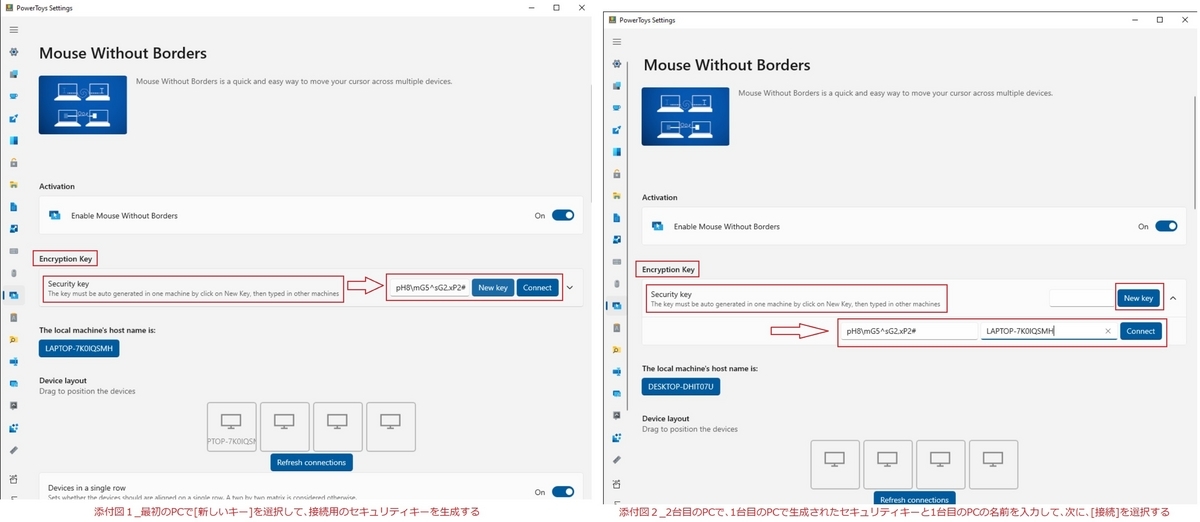Click Refresh connections in right window
1200x522 pixels.
coord(915,499)
